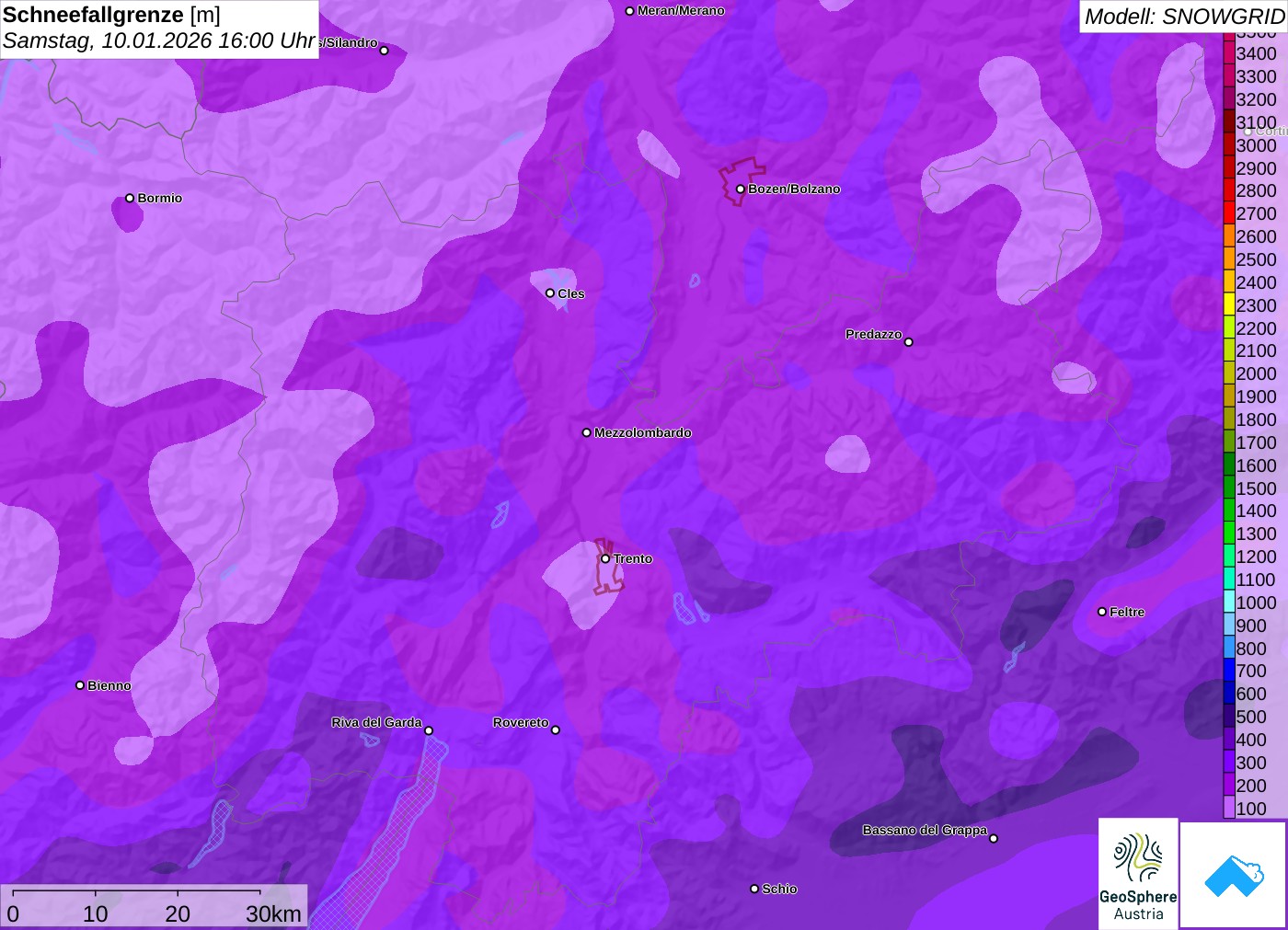Image resolution: width=1288 pixels, height=930 pixels.
Task: Click the 'Schneefallgrenze [m]' title text
Action: click(111, 15)
